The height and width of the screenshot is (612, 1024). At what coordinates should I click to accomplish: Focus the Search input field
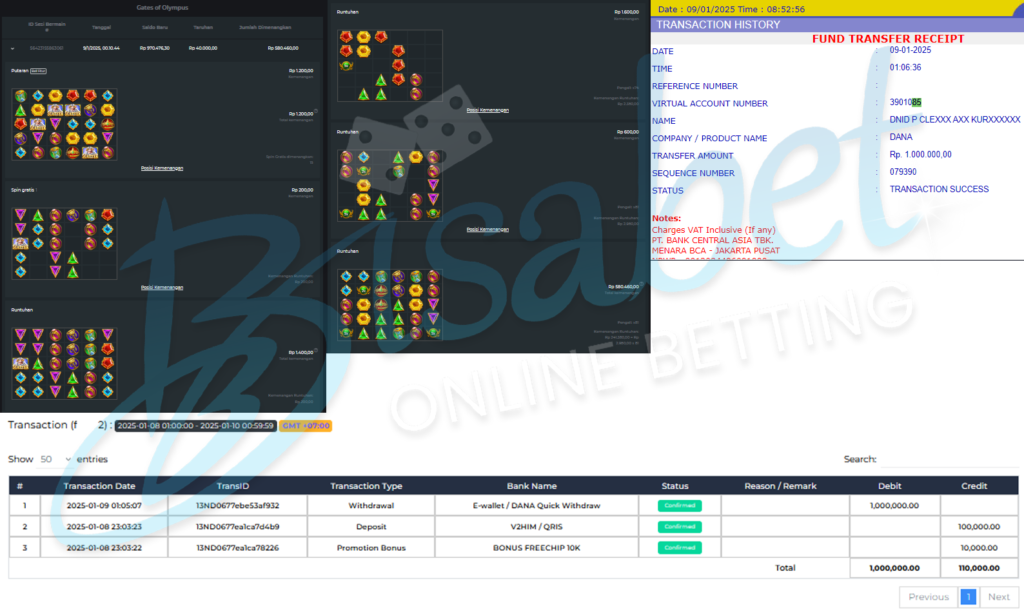pos(950,459)
